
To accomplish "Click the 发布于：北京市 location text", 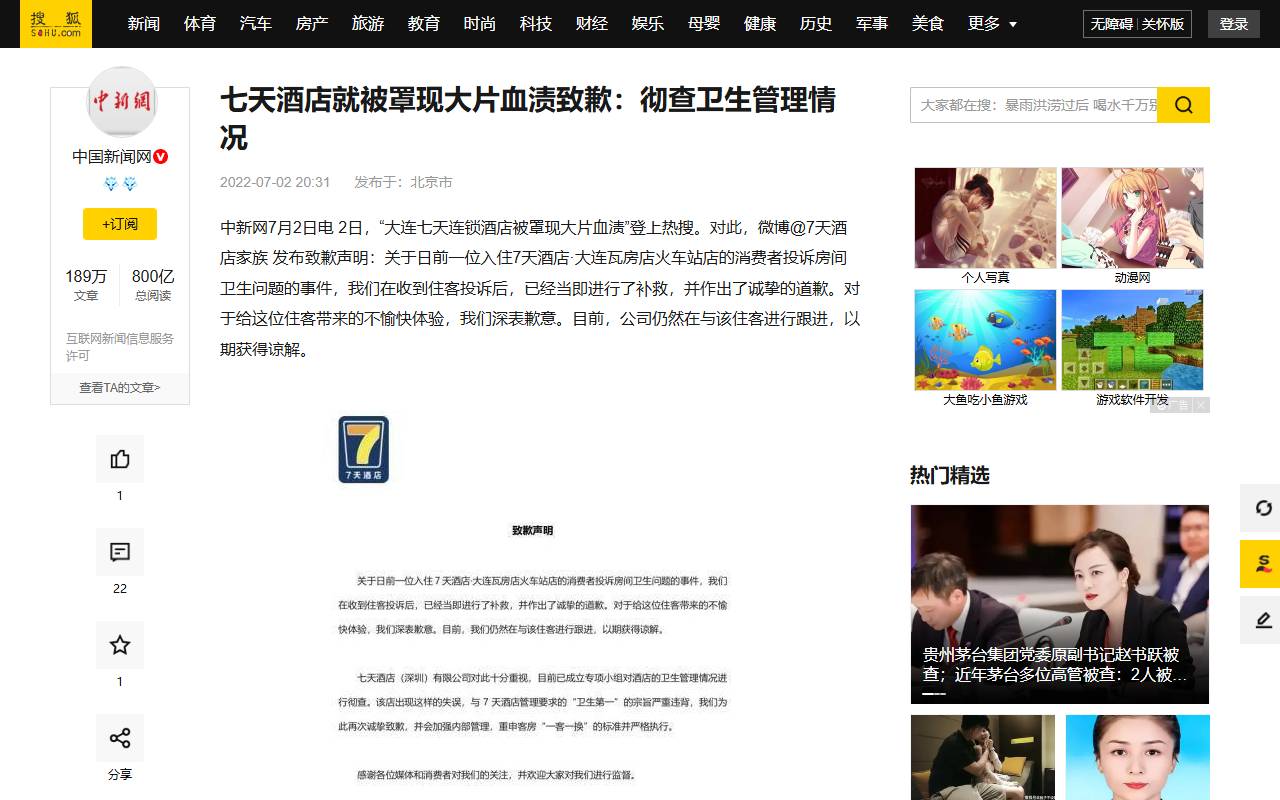I will [403, 182].
